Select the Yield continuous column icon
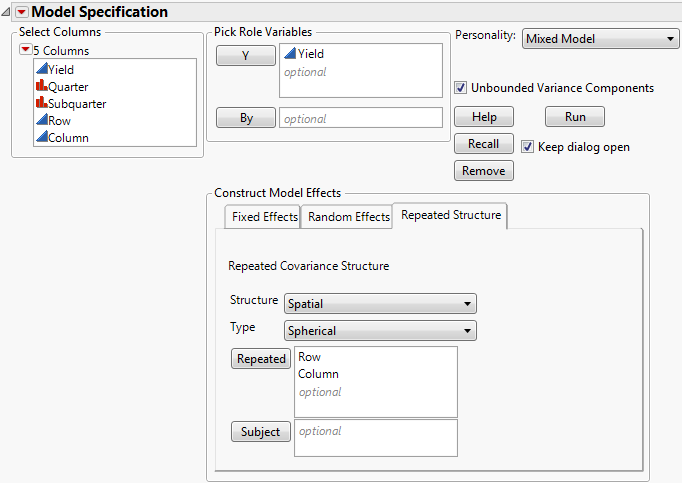682x483 pixels. coord(40,70)
